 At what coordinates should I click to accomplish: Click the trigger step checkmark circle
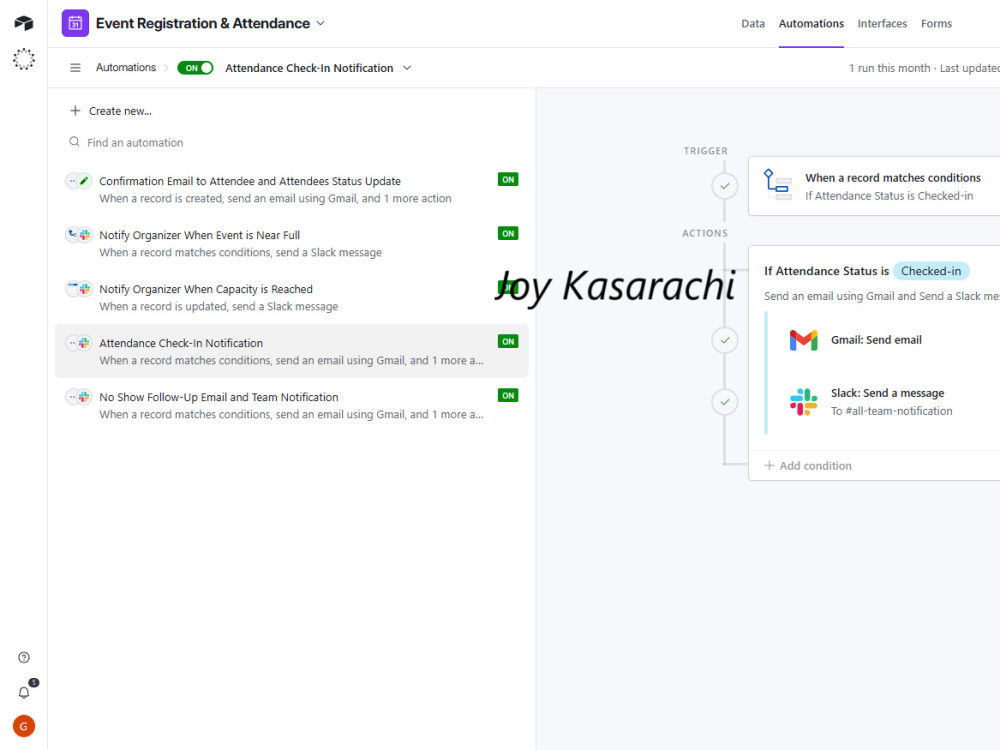(724, 186)
